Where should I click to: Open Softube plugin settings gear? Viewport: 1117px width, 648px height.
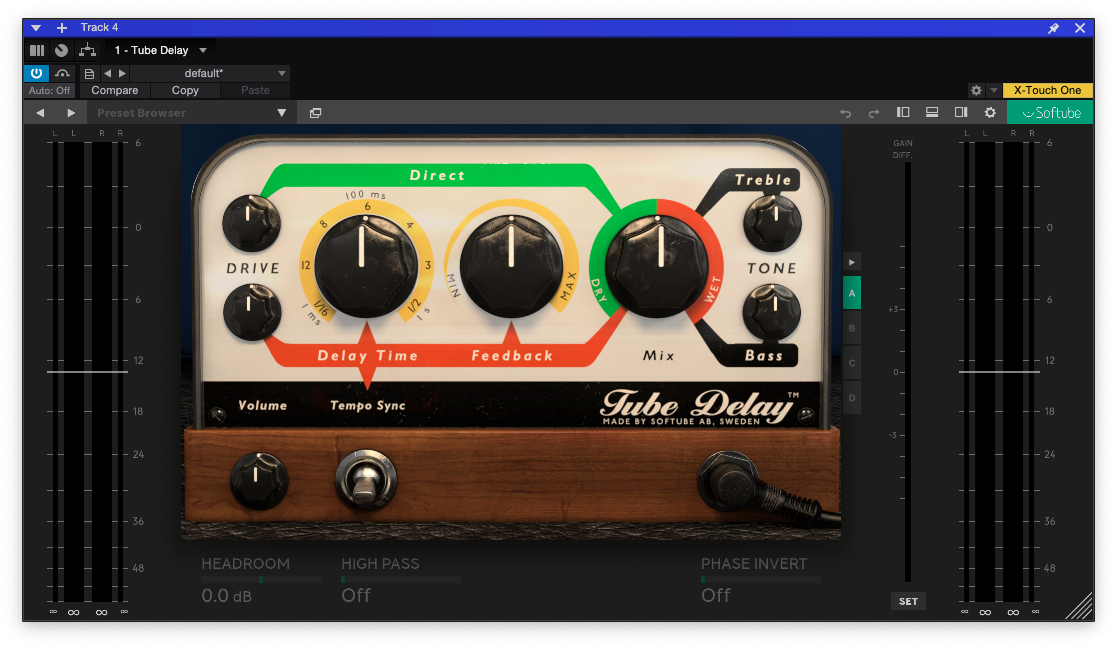pyautogui.click(x=990, y=113)
